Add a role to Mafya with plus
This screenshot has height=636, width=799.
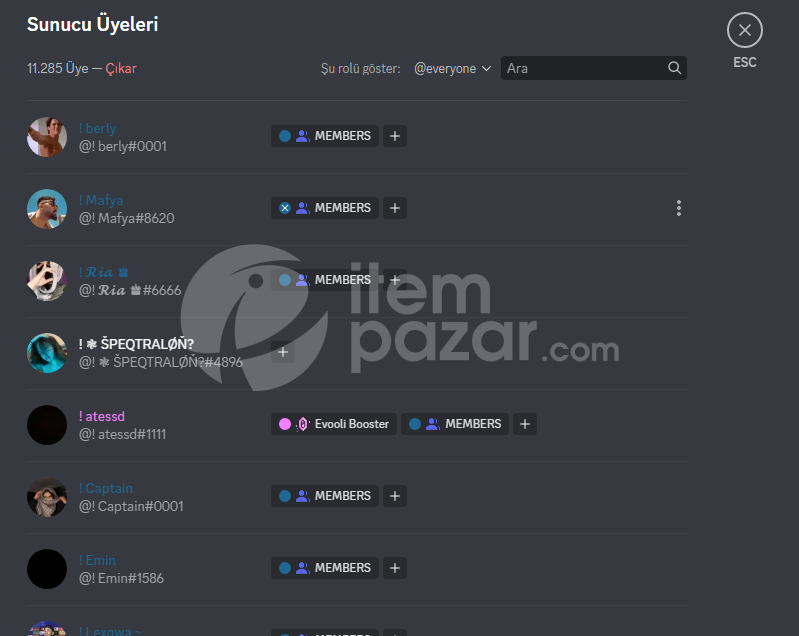coord(395,208)
